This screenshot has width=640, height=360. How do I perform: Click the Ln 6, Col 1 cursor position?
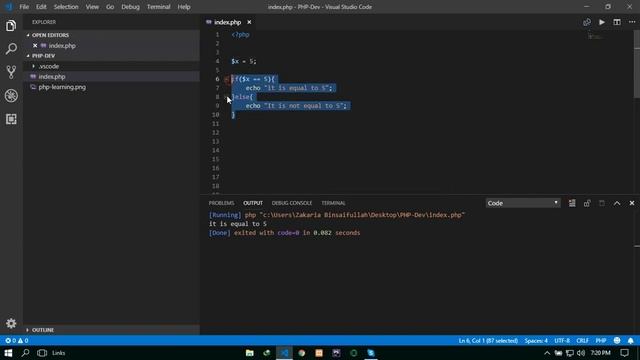pos(488,340)
